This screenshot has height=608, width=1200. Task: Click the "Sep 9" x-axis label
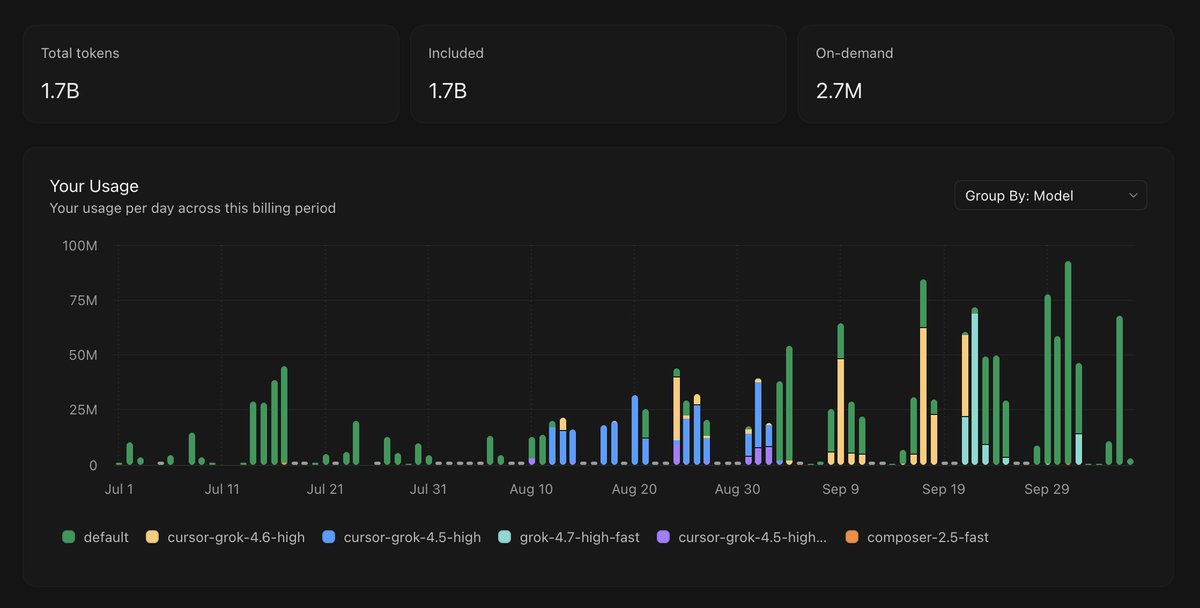[841, 489]
